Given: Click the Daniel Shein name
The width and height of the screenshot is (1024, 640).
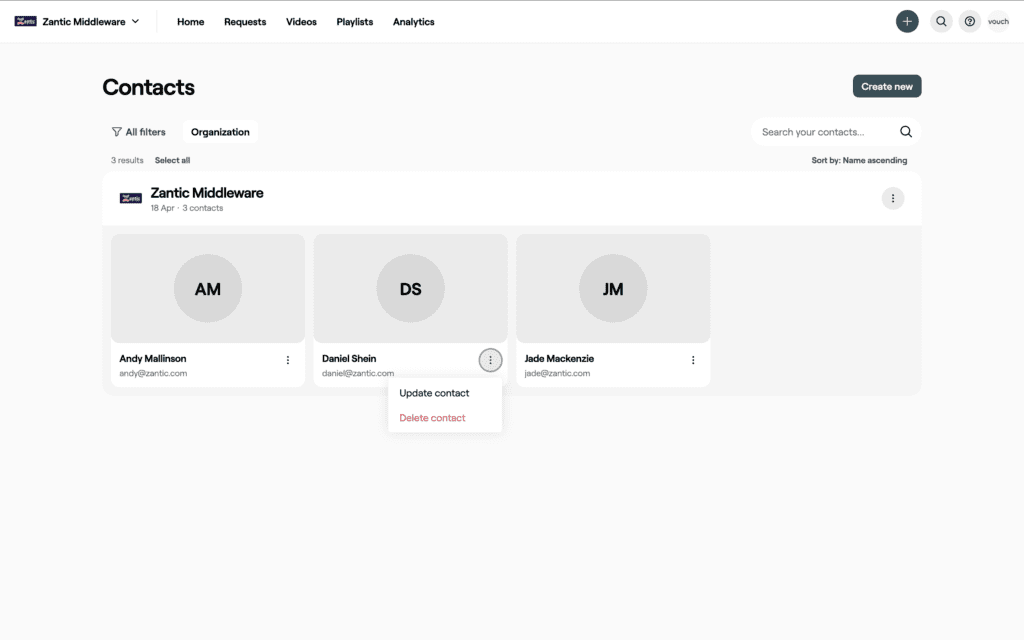Looking at the screenshot, I should (349, 359).
